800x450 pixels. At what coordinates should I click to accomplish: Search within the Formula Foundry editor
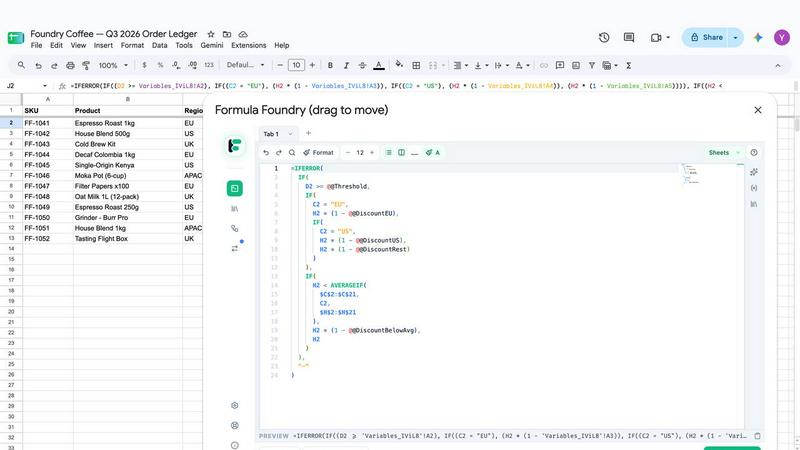point(292,153)
